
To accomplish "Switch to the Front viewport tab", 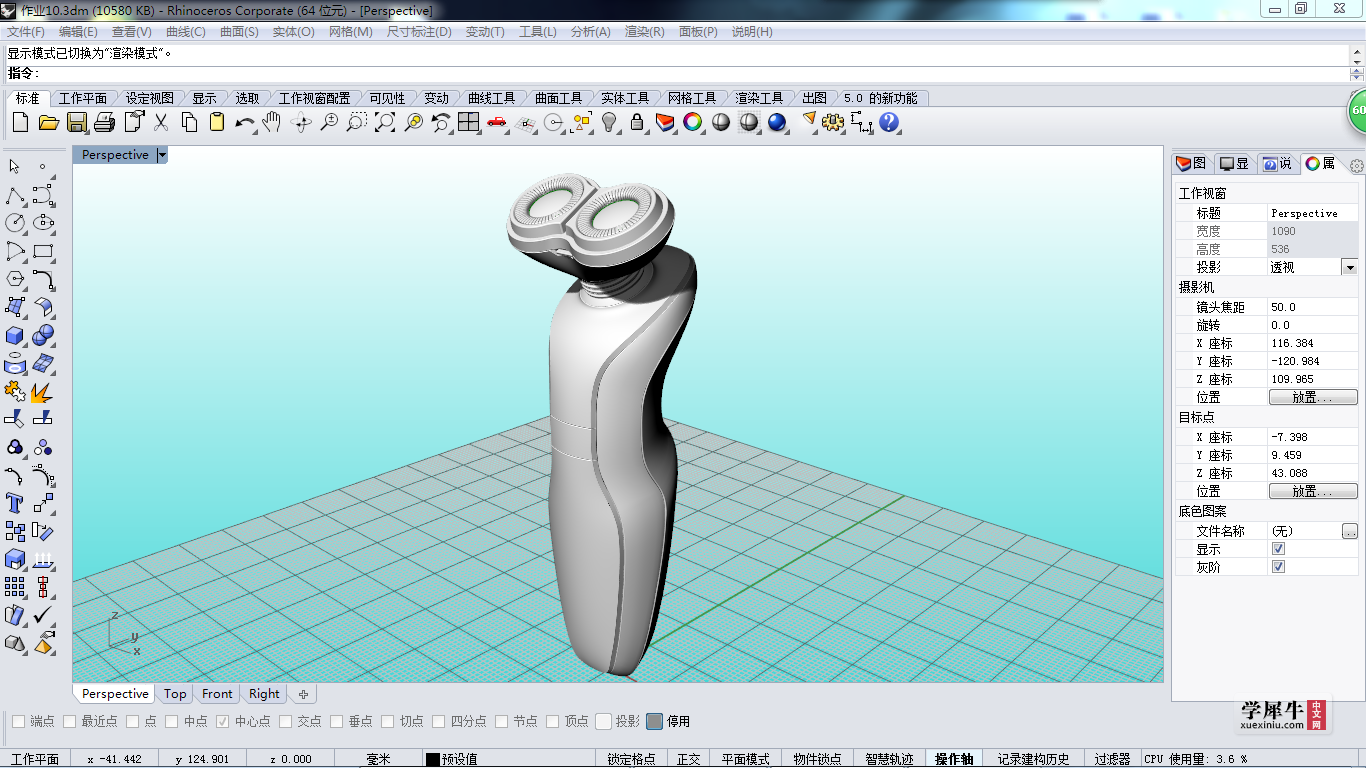I will point(217,694).
